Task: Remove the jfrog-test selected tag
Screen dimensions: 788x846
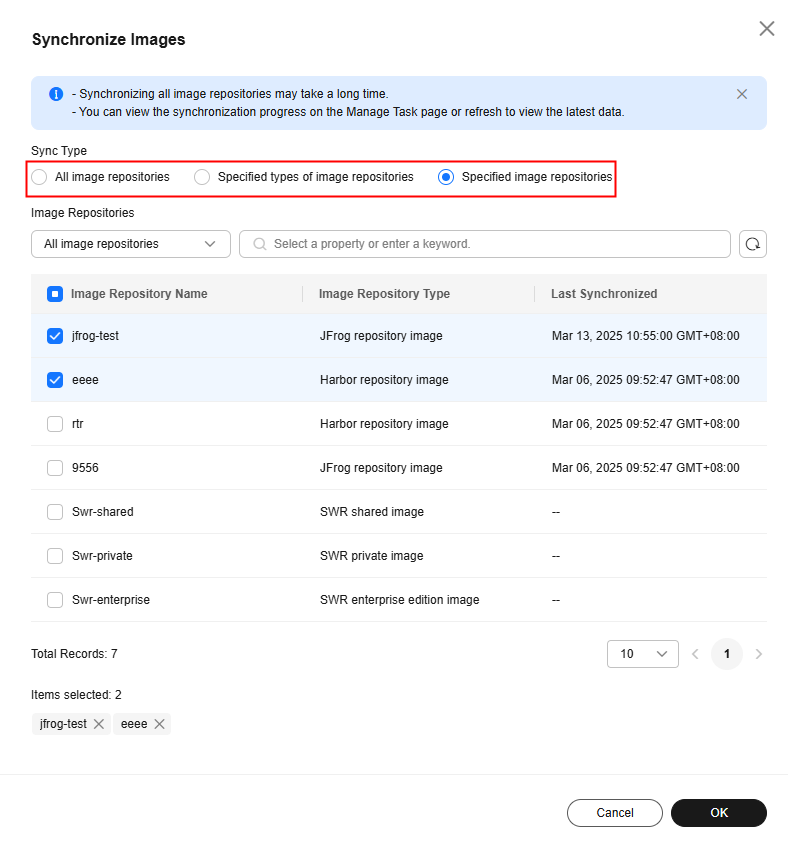Action: tap(99, 724)
